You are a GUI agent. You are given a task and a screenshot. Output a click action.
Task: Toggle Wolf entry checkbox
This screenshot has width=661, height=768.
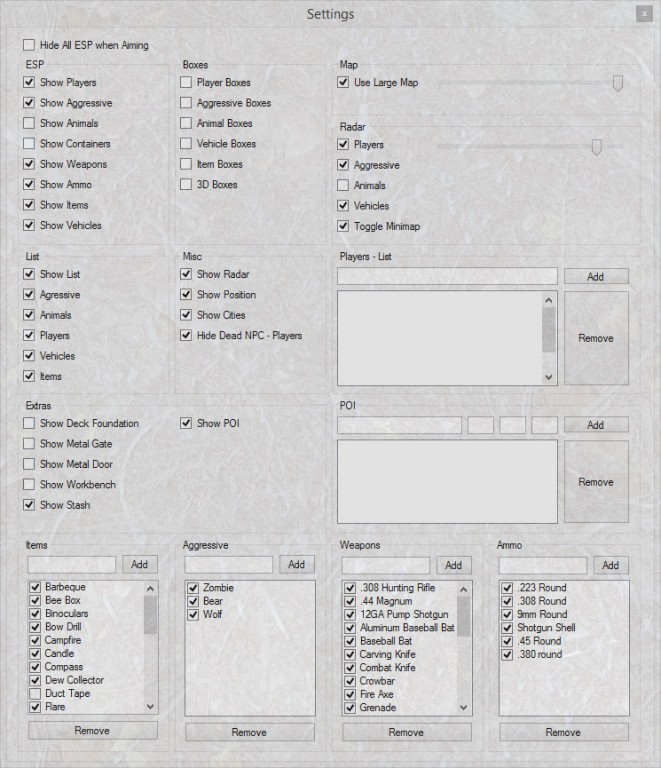tap(193, 614)
